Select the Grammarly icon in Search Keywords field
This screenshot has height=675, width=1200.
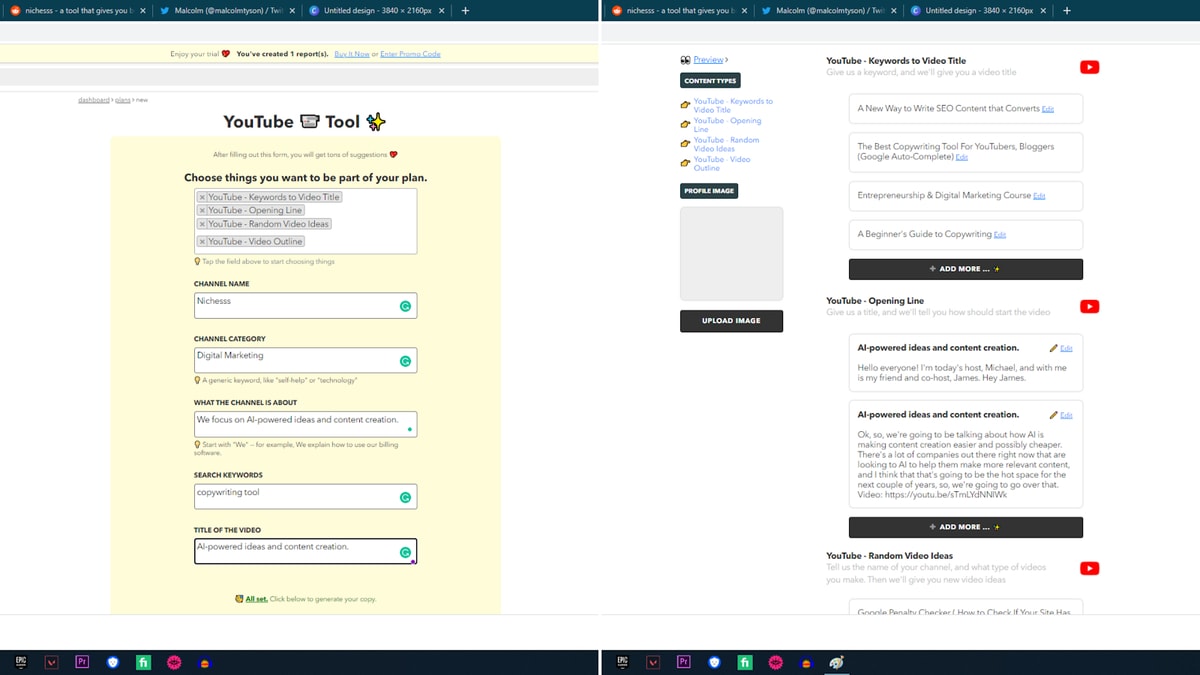point(405,496)
